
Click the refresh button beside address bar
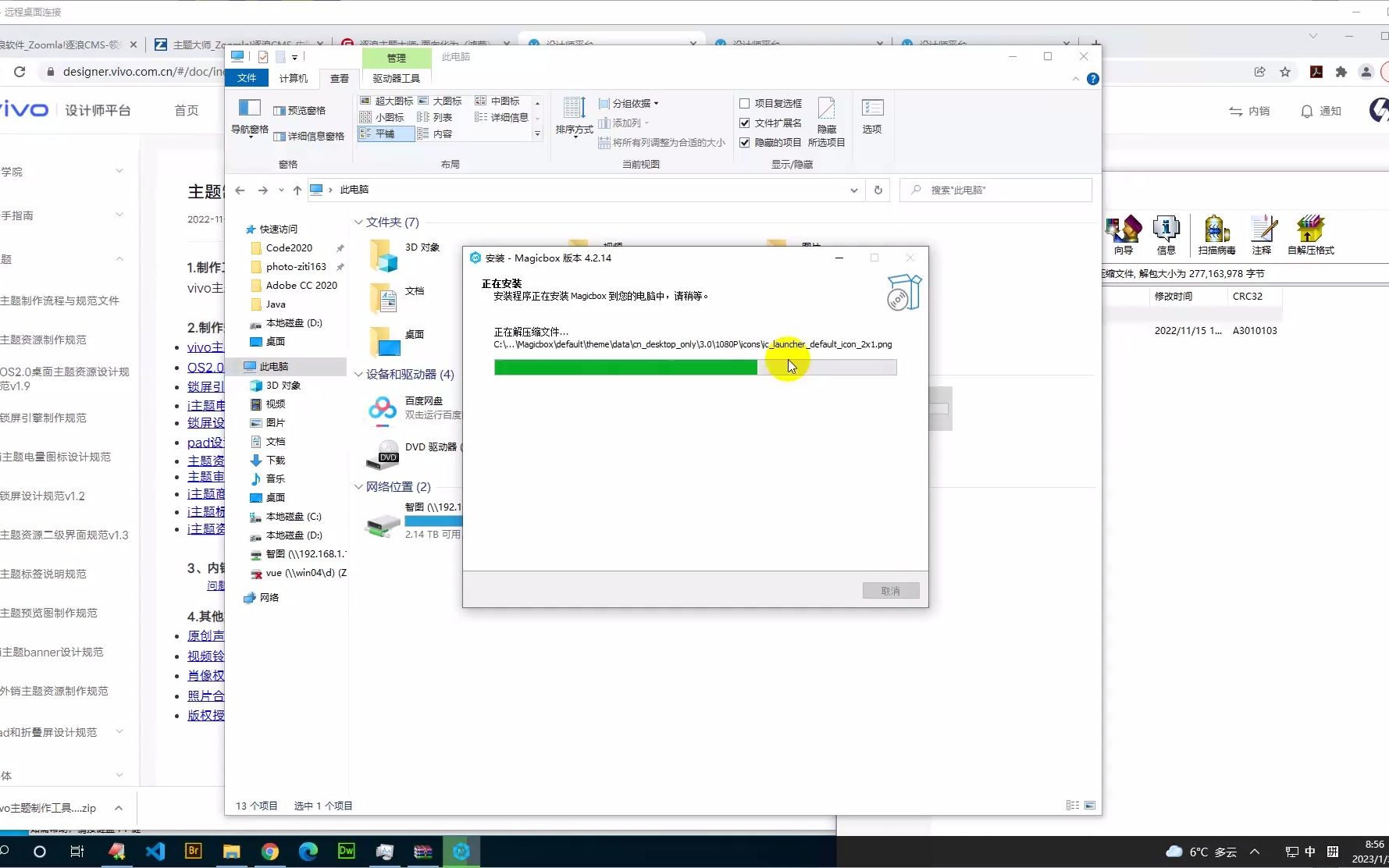878,190
